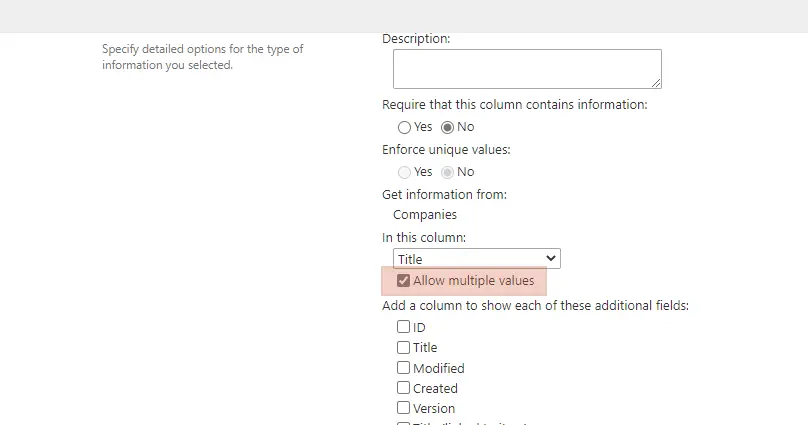The image size is (808, 425).
Task: Click inside the Description text box
Action: (x=527, y=69)
